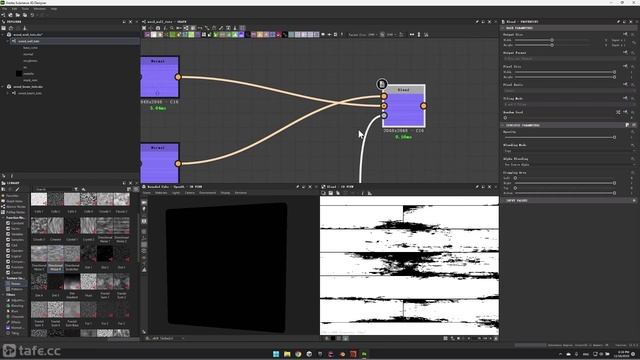Click the undo icon in main toolbar
The height and width of the screenshot is (360, 640).
point(32,15)
